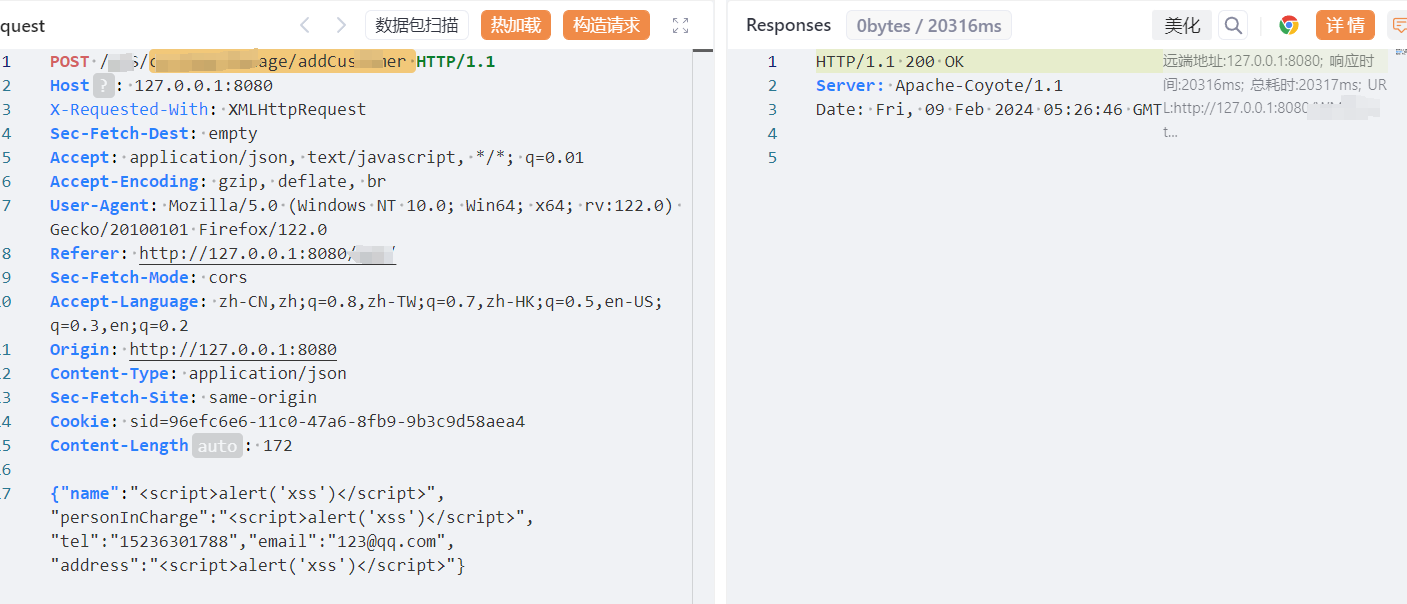
Task: Click the Sec-Fetch-Dest: empty line
Action: (x=154, y=133)
